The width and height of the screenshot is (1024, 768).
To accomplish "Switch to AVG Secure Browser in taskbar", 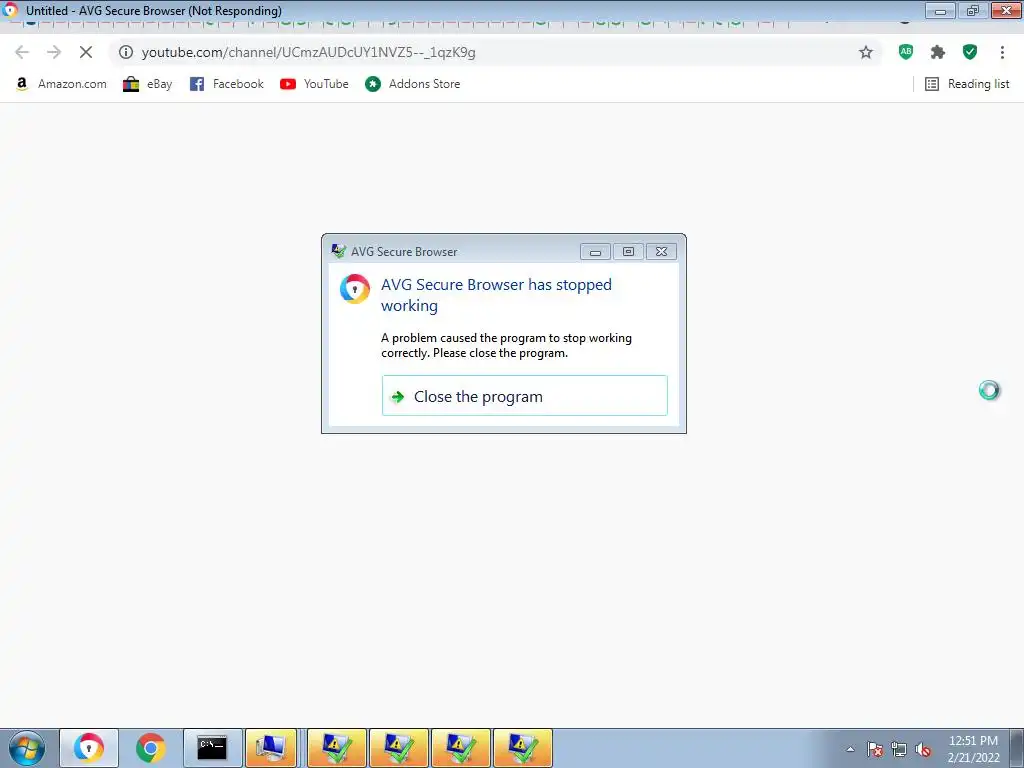I will pyautogui.click(x=89, y=748).
